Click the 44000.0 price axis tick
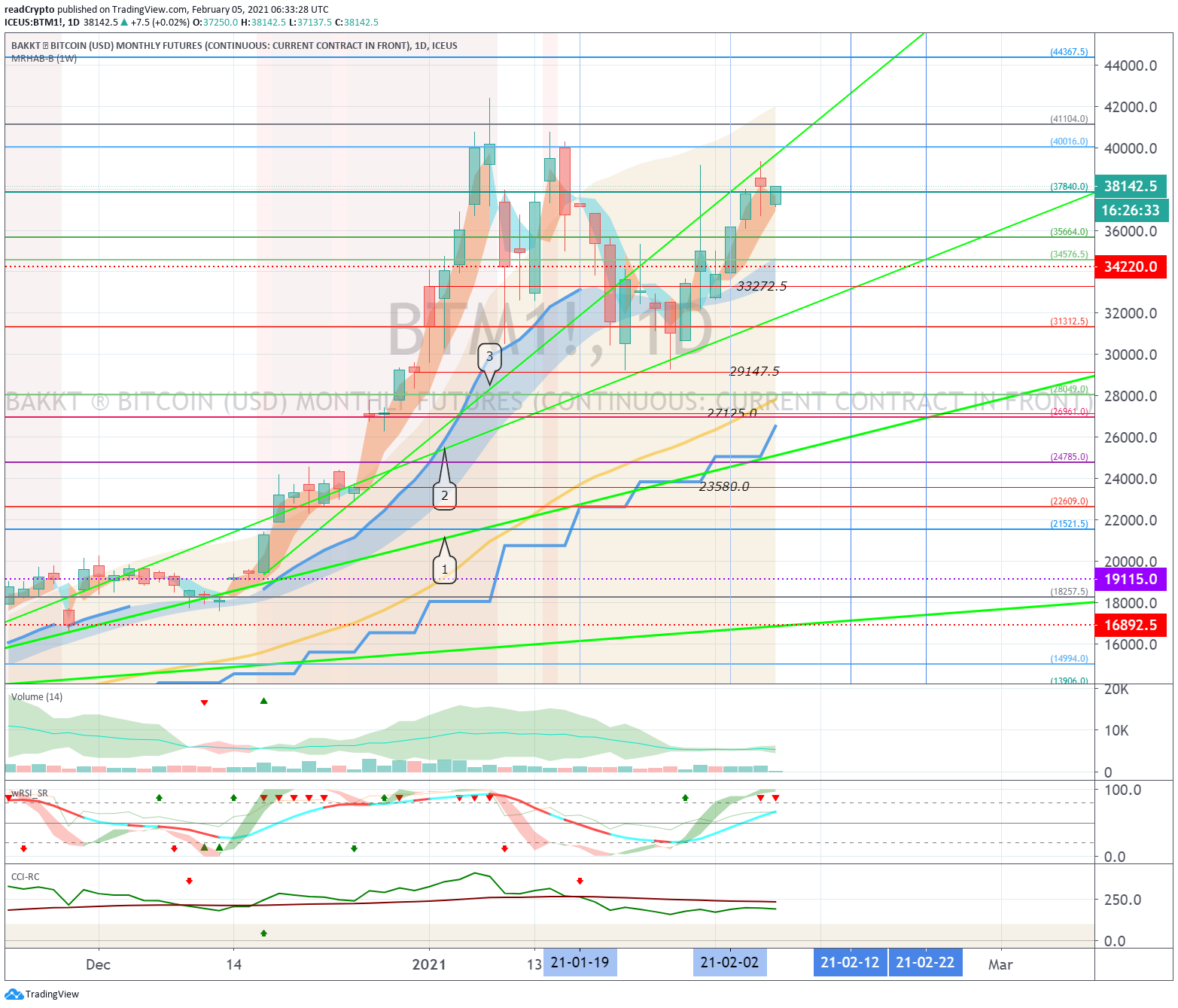 point(1131,65)
